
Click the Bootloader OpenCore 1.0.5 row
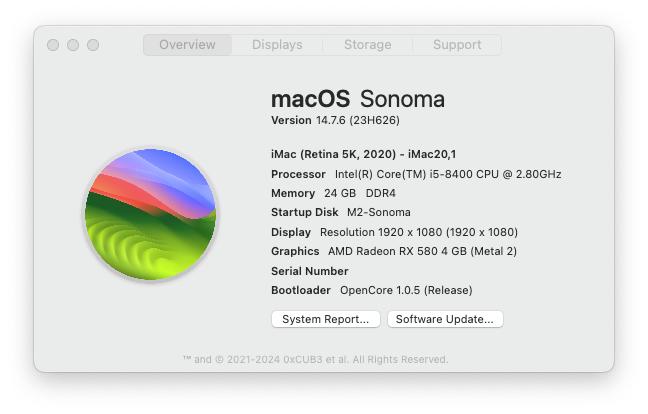point(372,290)
